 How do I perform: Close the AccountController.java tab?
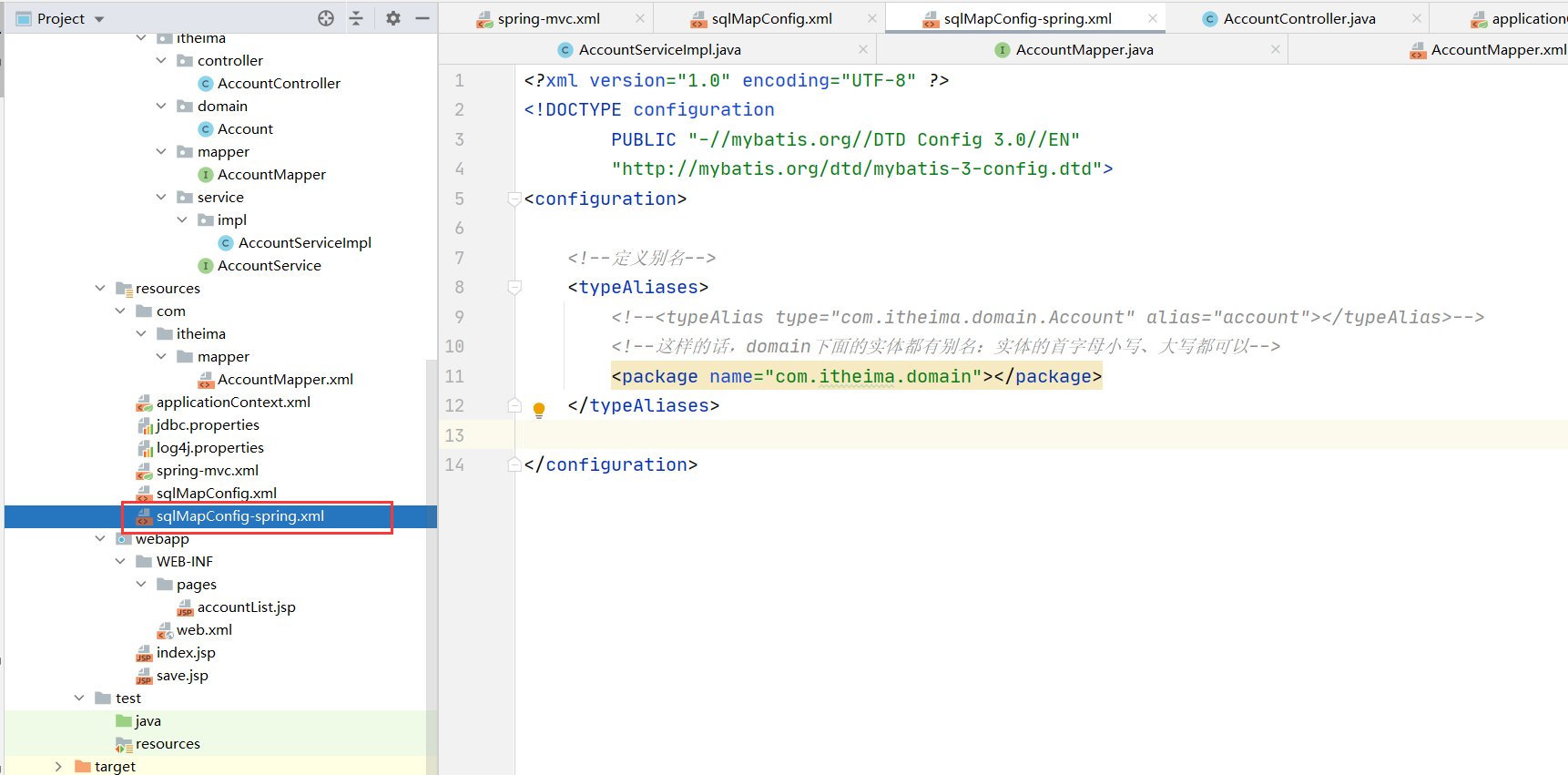coord(1417,18)
